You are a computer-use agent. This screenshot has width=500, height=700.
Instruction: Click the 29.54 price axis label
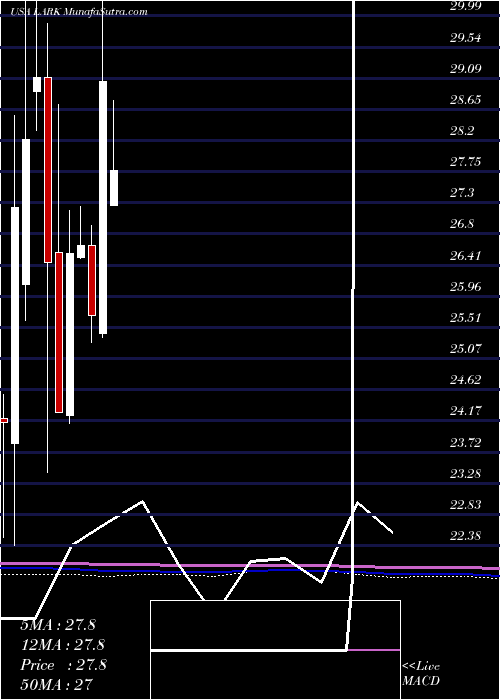point(465,37)
